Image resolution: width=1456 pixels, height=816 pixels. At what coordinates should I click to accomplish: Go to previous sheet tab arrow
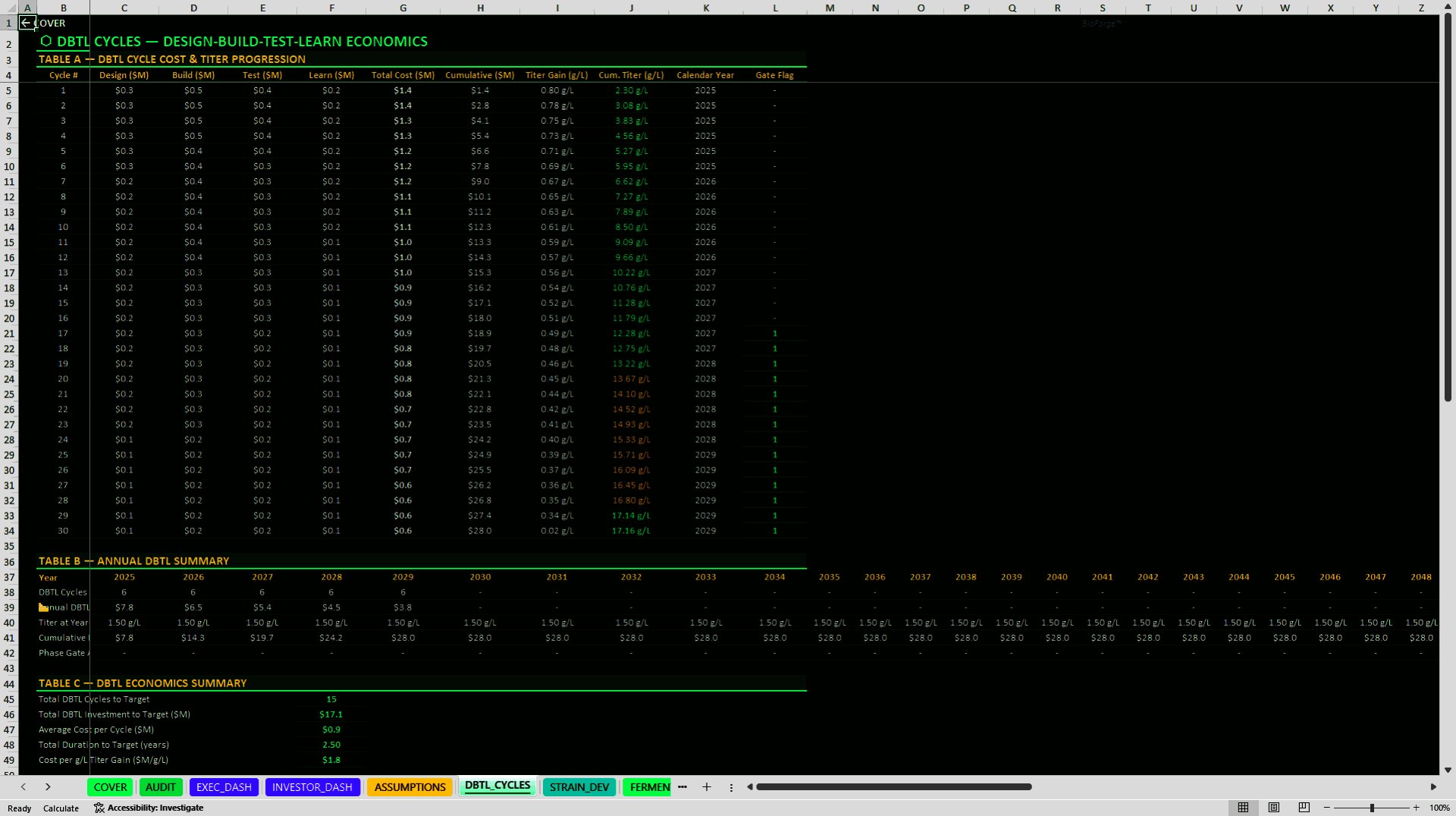pyautogui.click(x=24, y=787)
